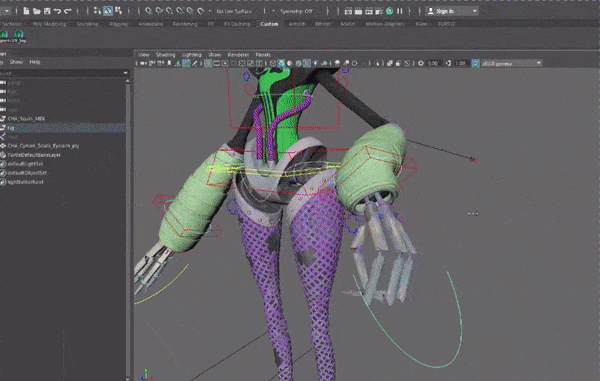Screen dimensions: 600x381
Task: Enable Snap to curves magnet icon
Action: (159, 11)
